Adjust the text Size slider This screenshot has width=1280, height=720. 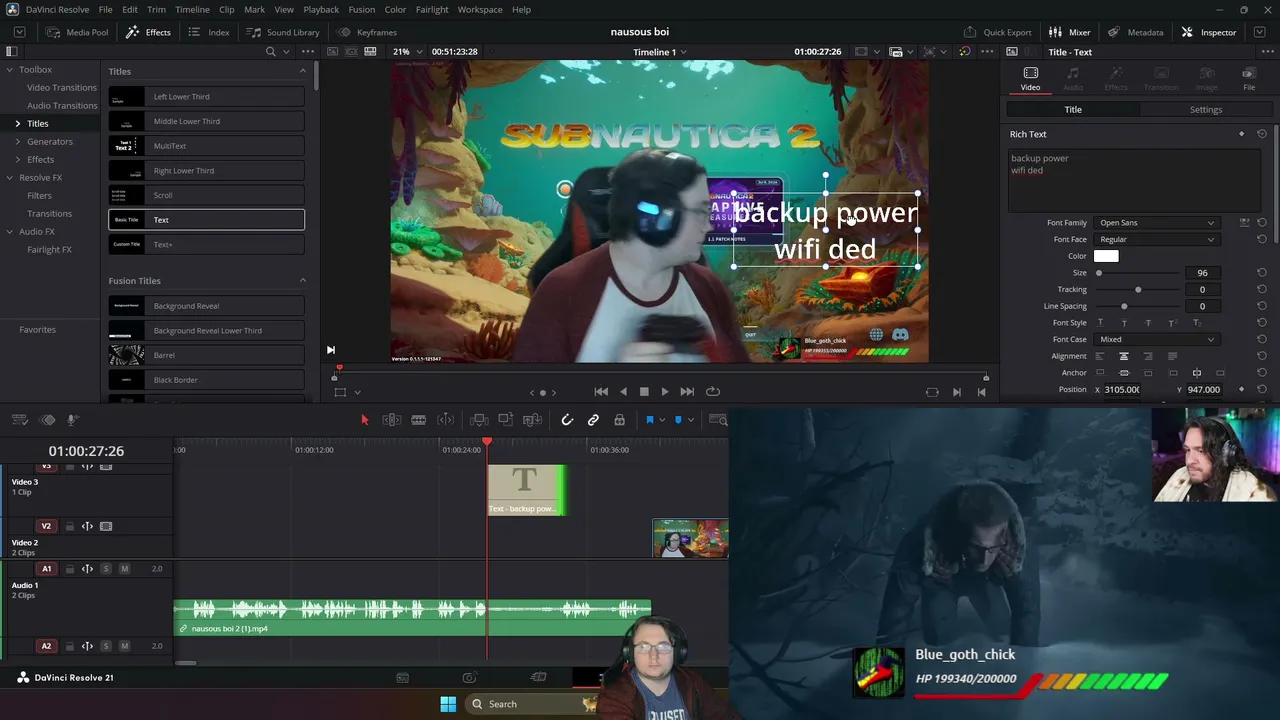[1138, 273]
